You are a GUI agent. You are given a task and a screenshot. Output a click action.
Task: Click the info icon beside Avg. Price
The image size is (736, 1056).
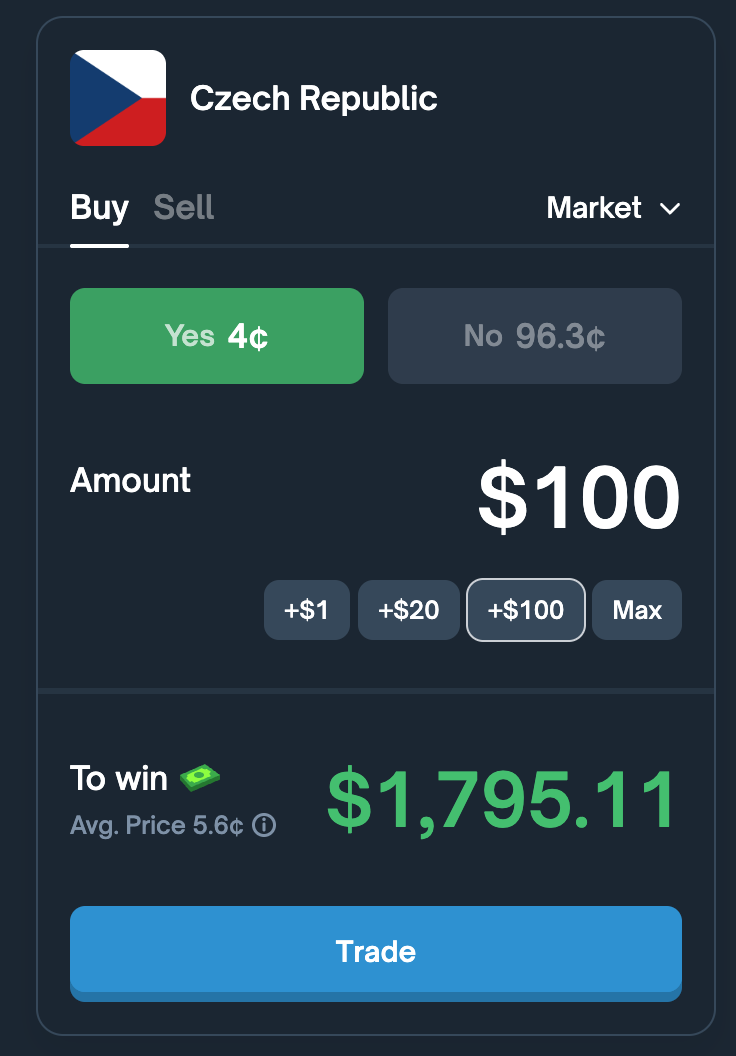point(264,825)
